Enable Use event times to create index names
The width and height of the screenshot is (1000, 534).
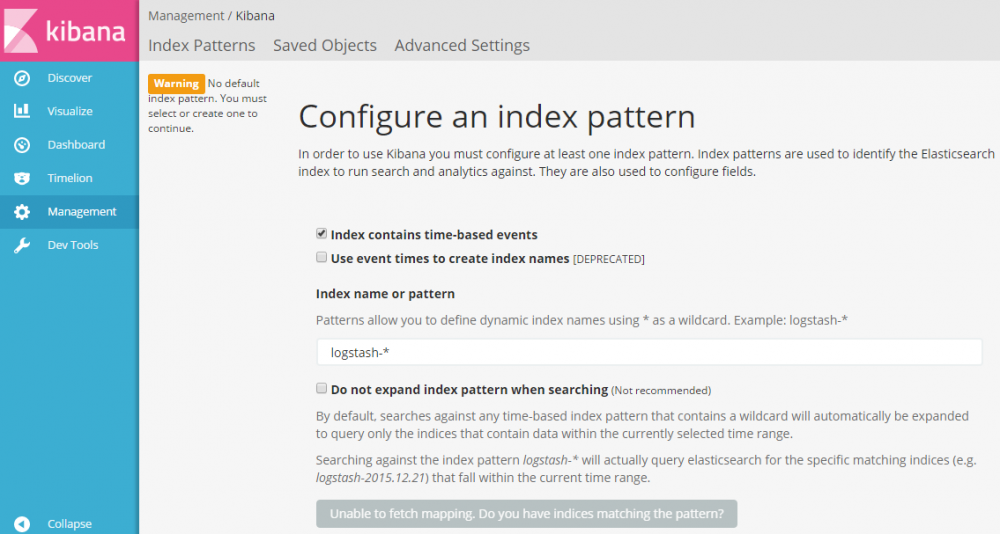(322, 258)
